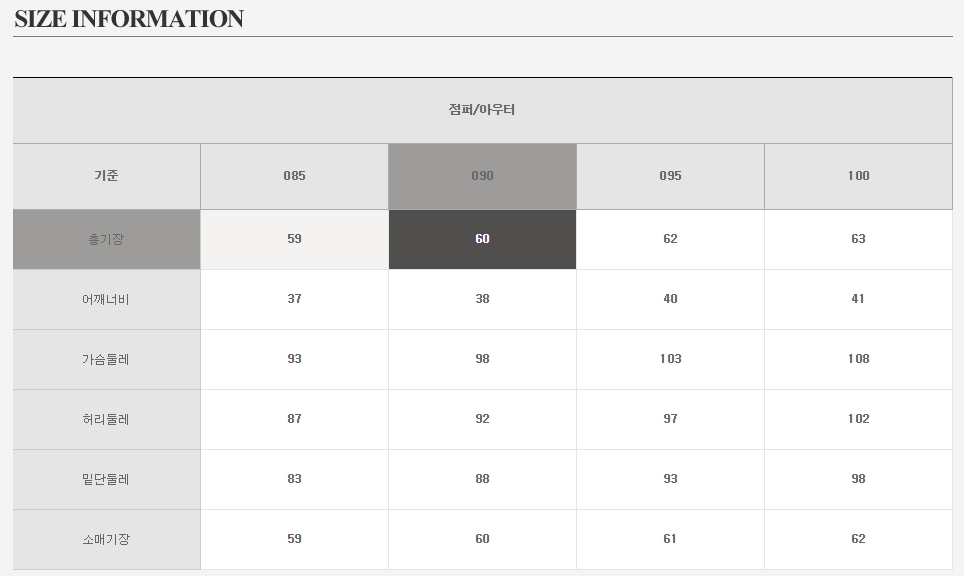Pick the 100 size column header
Image resolution: width=964 pixels, height=576 pixels.
point(858,176)
